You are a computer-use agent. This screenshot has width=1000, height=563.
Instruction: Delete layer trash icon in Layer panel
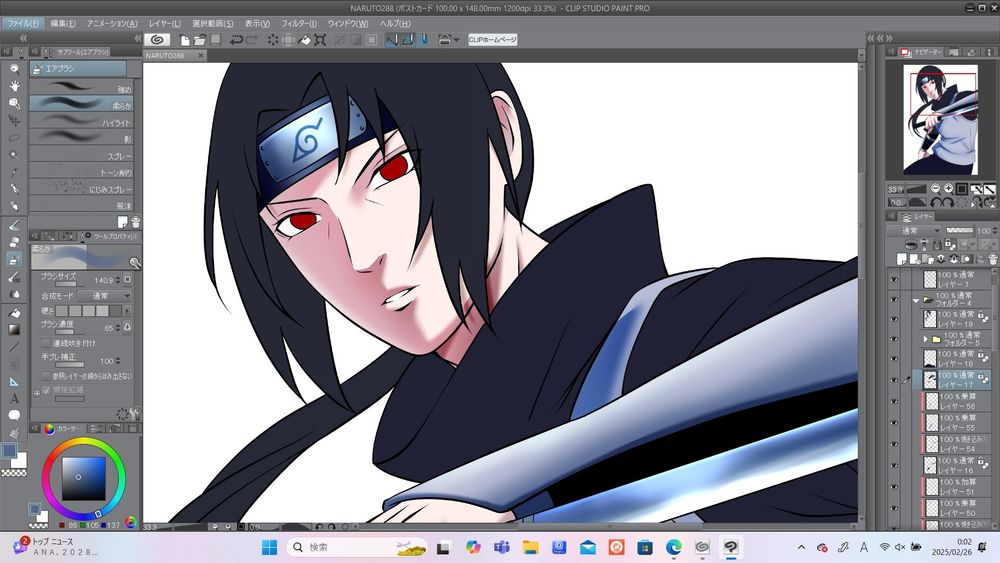coord(993,259)
